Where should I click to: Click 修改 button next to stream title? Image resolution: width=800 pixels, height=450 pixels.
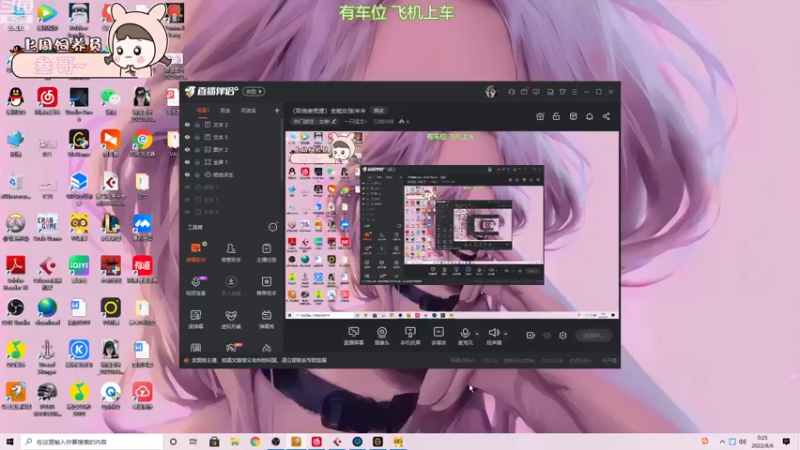tap(379, 111)
